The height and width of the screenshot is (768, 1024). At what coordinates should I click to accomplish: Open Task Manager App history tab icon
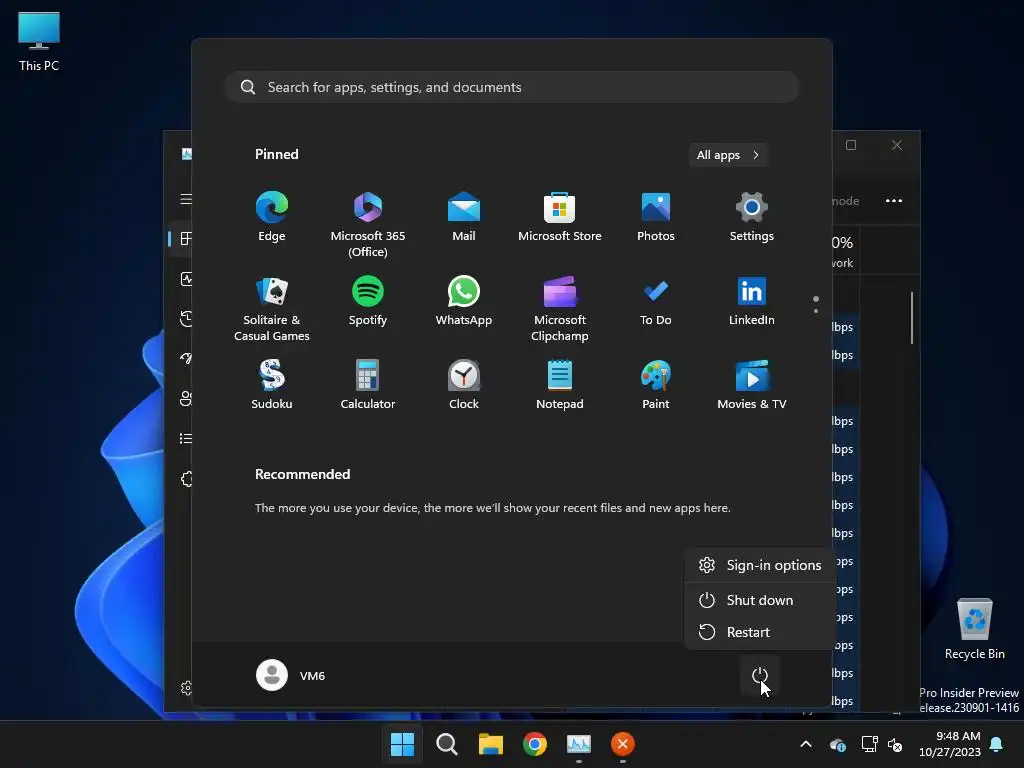click(x=186, y=319)
